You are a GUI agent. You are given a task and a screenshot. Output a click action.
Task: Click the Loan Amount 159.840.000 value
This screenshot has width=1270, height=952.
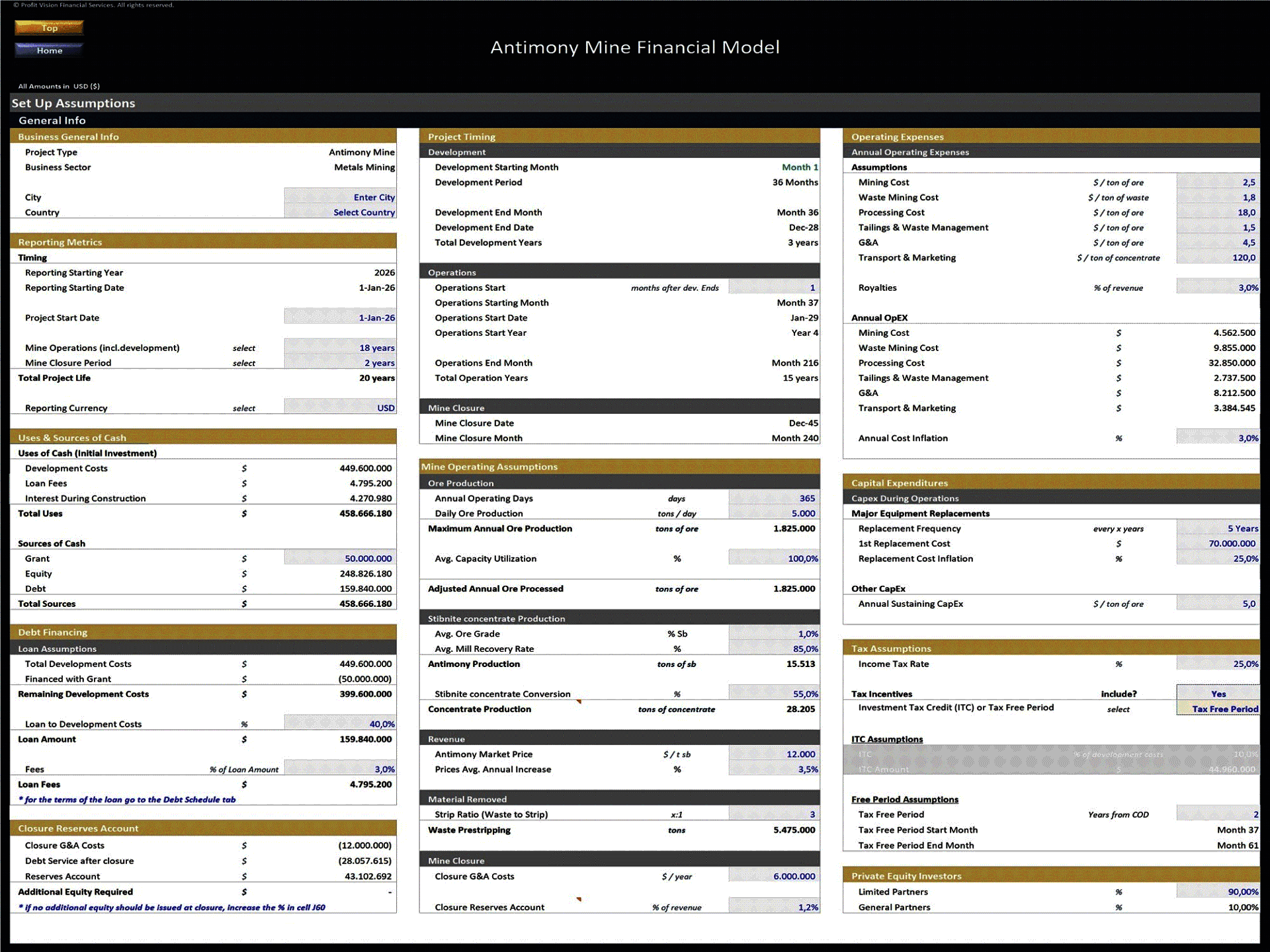point(365,739)
